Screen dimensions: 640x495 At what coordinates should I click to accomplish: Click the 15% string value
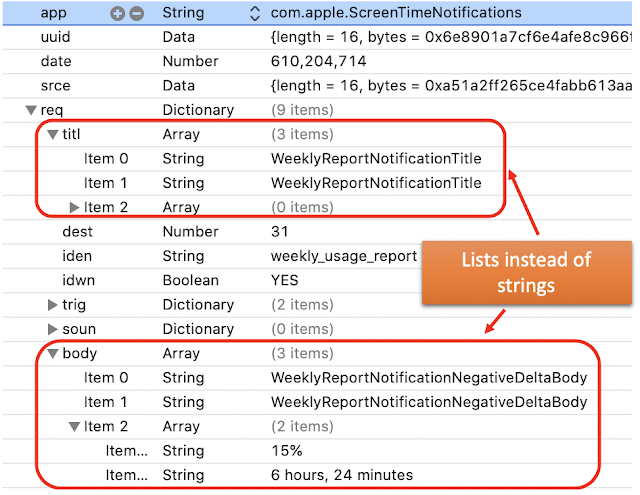coord(287,450)
